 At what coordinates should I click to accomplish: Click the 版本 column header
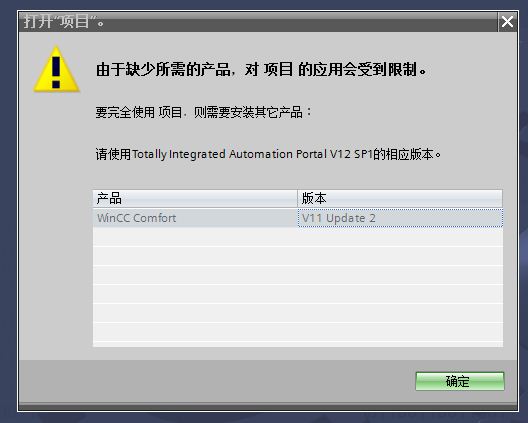coord(400,198)
